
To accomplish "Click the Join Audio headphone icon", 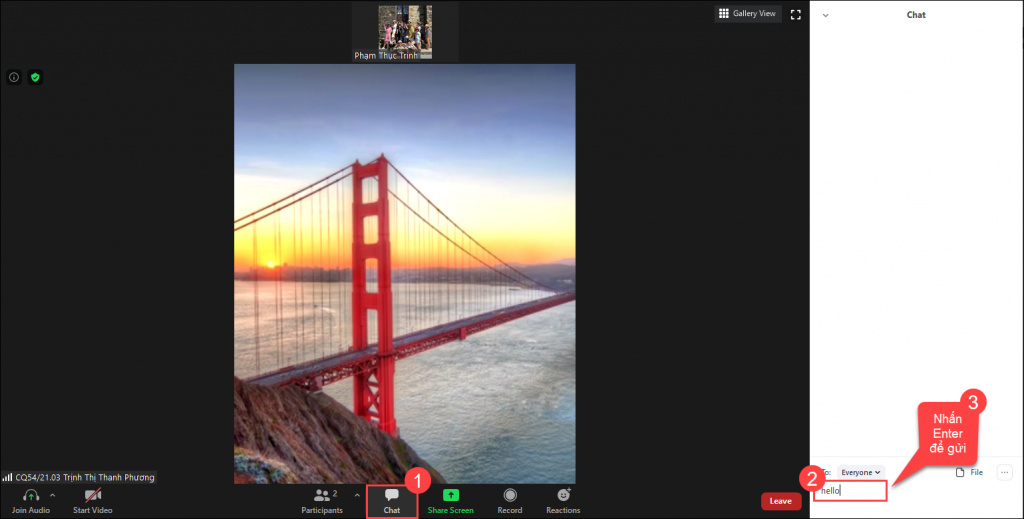I will point(31,496).
